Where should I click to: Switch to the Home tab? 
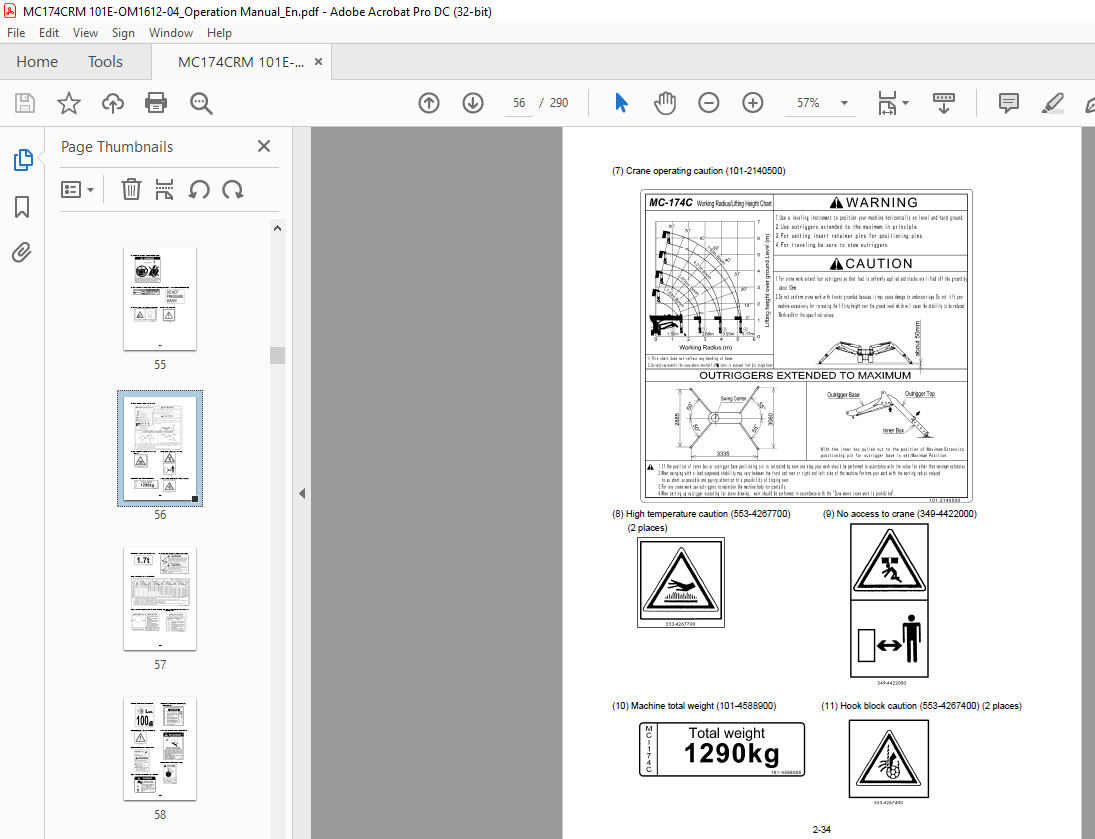pyautogui.click(x=37, y=61)
